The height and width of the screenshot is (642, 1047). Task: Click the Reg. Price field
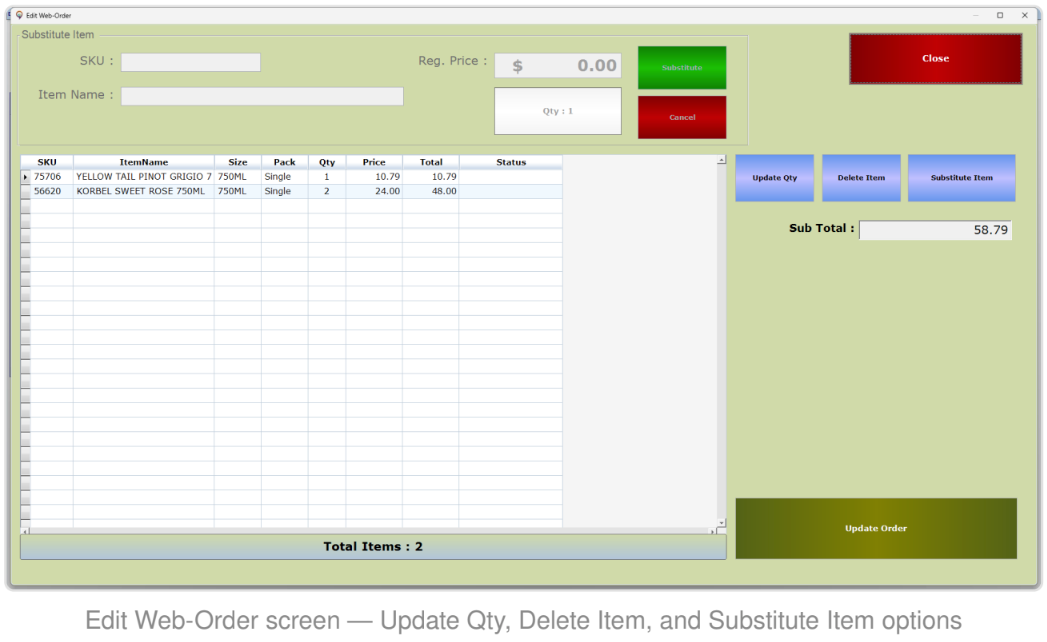coord(558,65)
